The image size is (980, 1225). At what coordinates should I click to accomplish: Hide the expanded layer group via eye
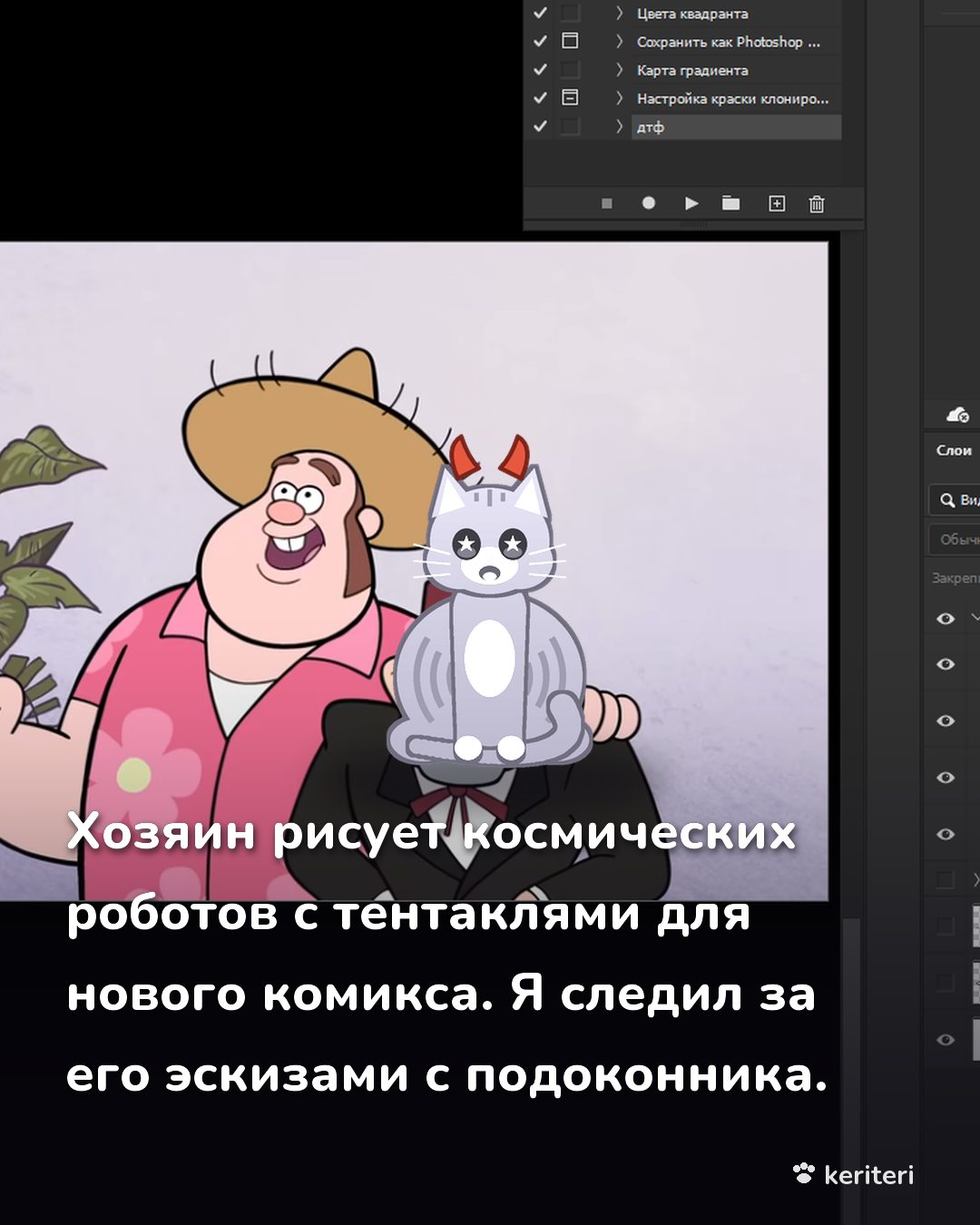tap(946, 618)
